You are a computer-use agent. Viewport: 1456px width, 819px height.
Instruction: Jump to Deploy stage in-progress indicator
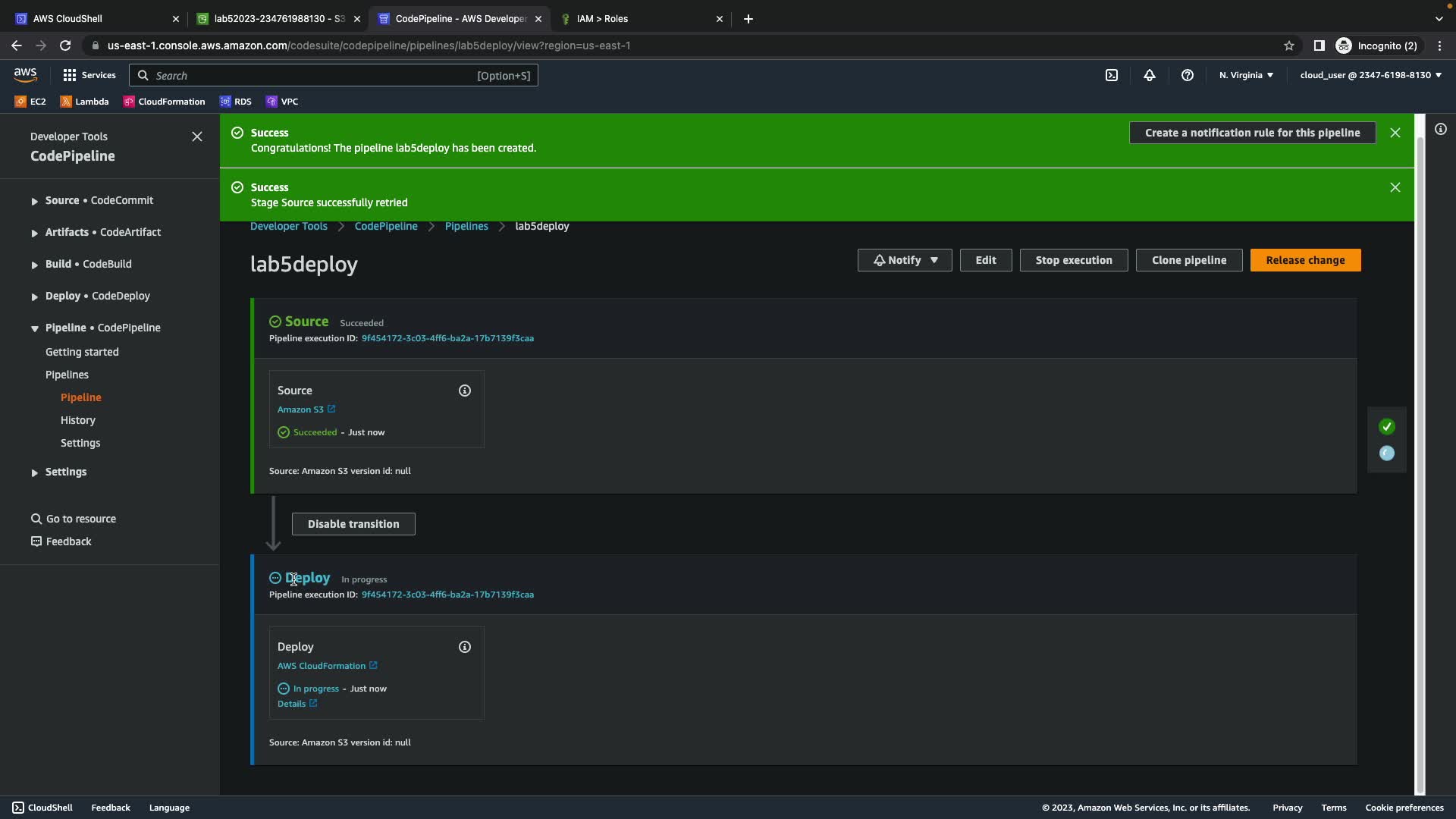coord(1386,453)
